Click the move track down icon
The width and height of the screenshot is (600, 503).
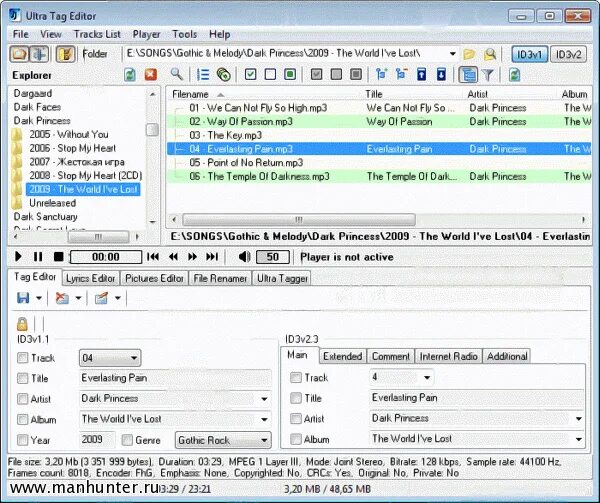[441, 74]
